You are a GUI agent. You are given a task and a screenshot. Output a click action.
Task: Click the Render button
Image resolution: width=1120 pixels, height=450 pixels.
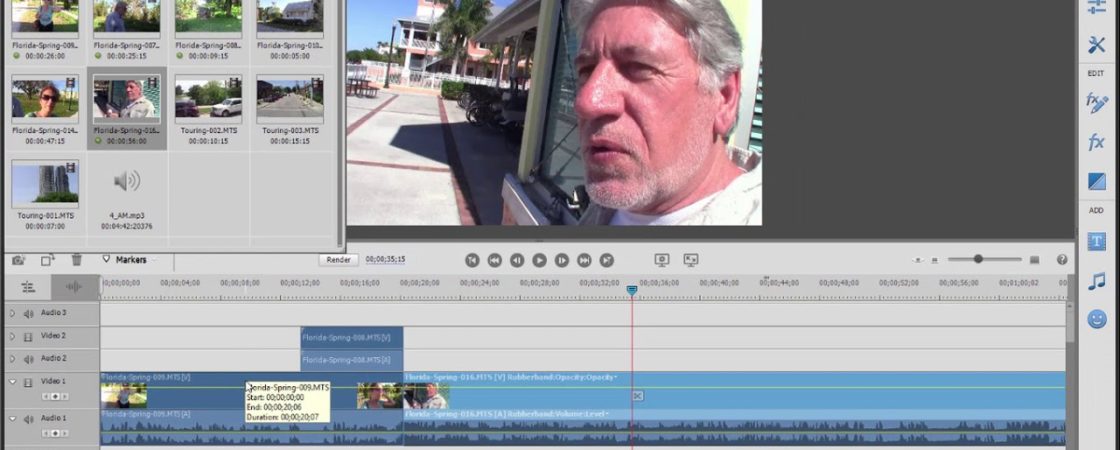(339, 260)
